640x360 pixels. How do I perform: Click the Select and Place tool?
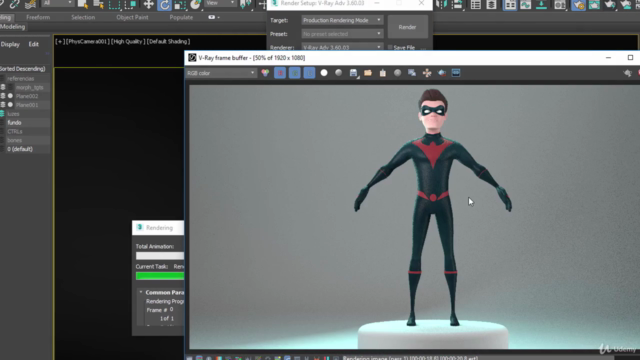196,4
